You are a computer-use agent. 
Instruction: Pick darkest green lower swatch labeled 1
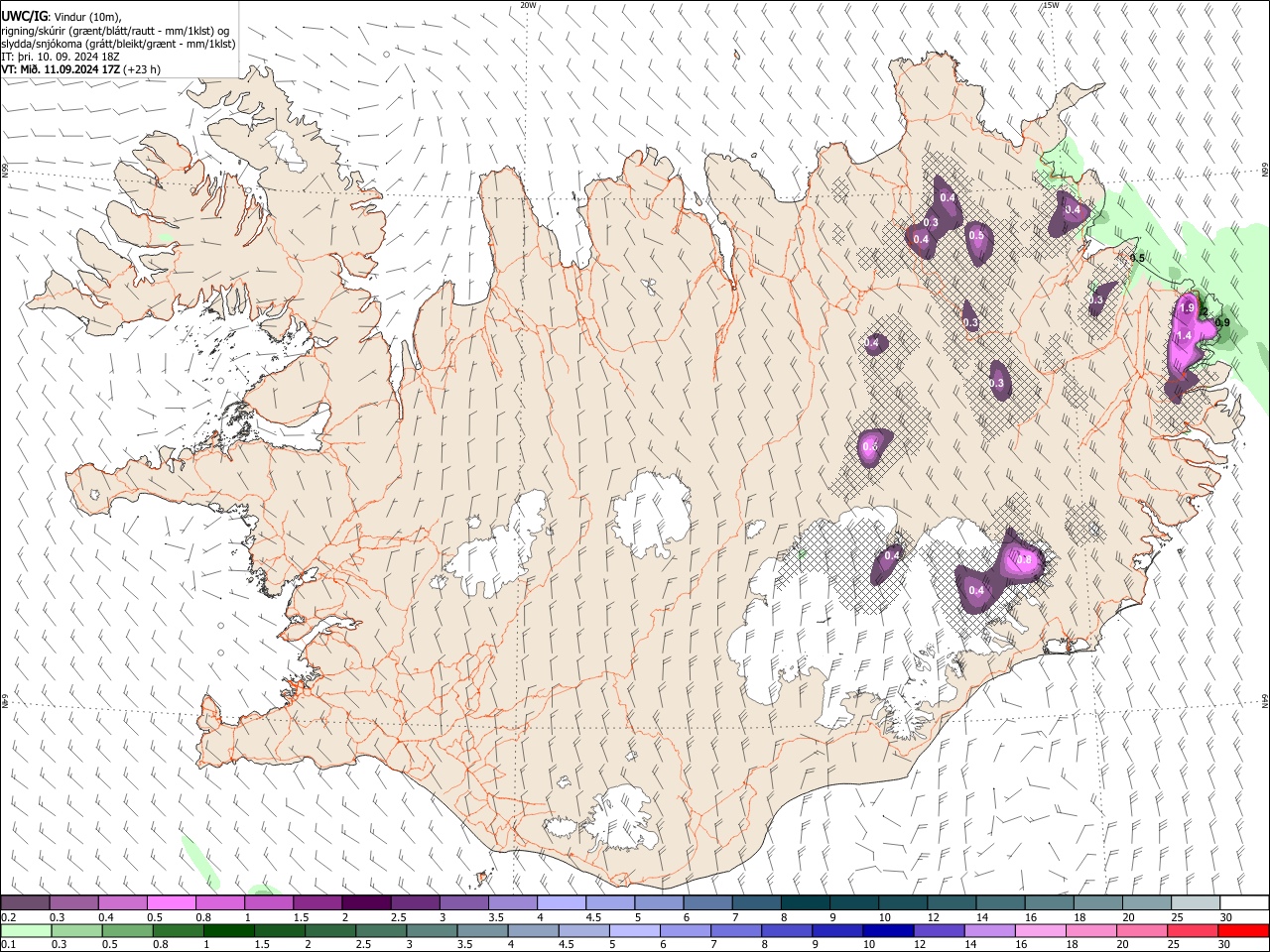pyautogui.click(x=228, y=930)
